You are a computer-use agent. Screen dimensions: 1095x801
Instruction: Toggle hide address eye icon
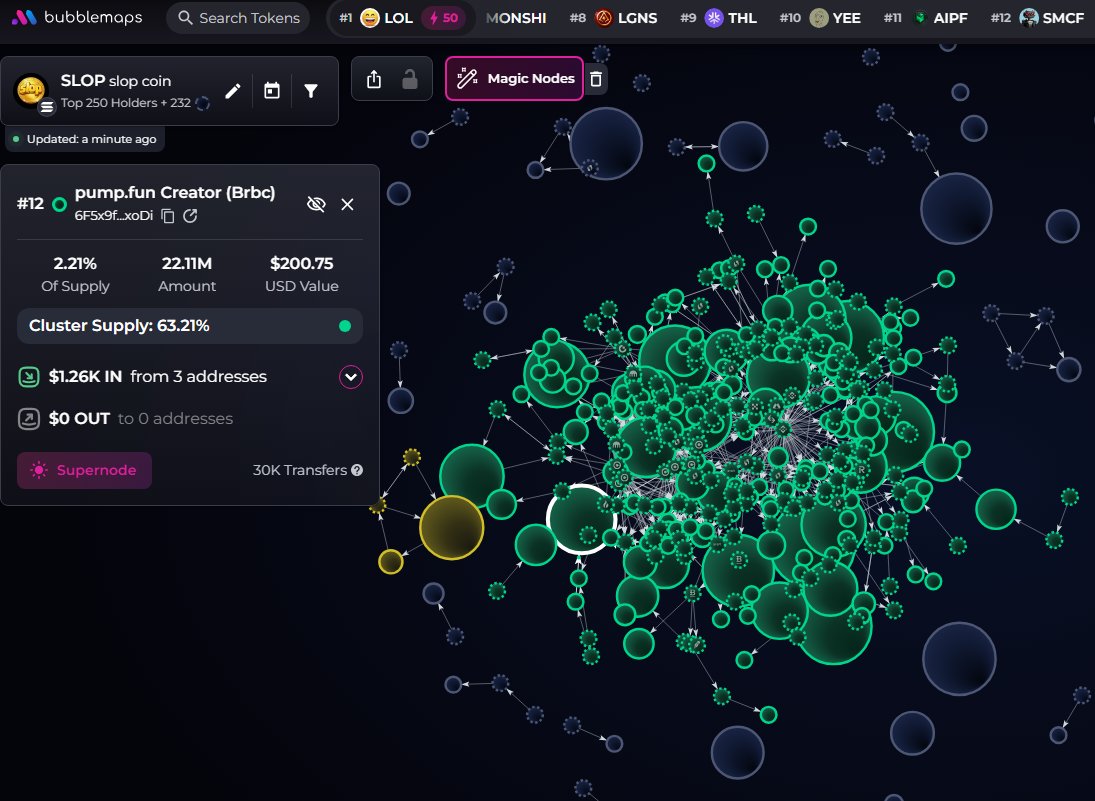(x=316, y=204)
